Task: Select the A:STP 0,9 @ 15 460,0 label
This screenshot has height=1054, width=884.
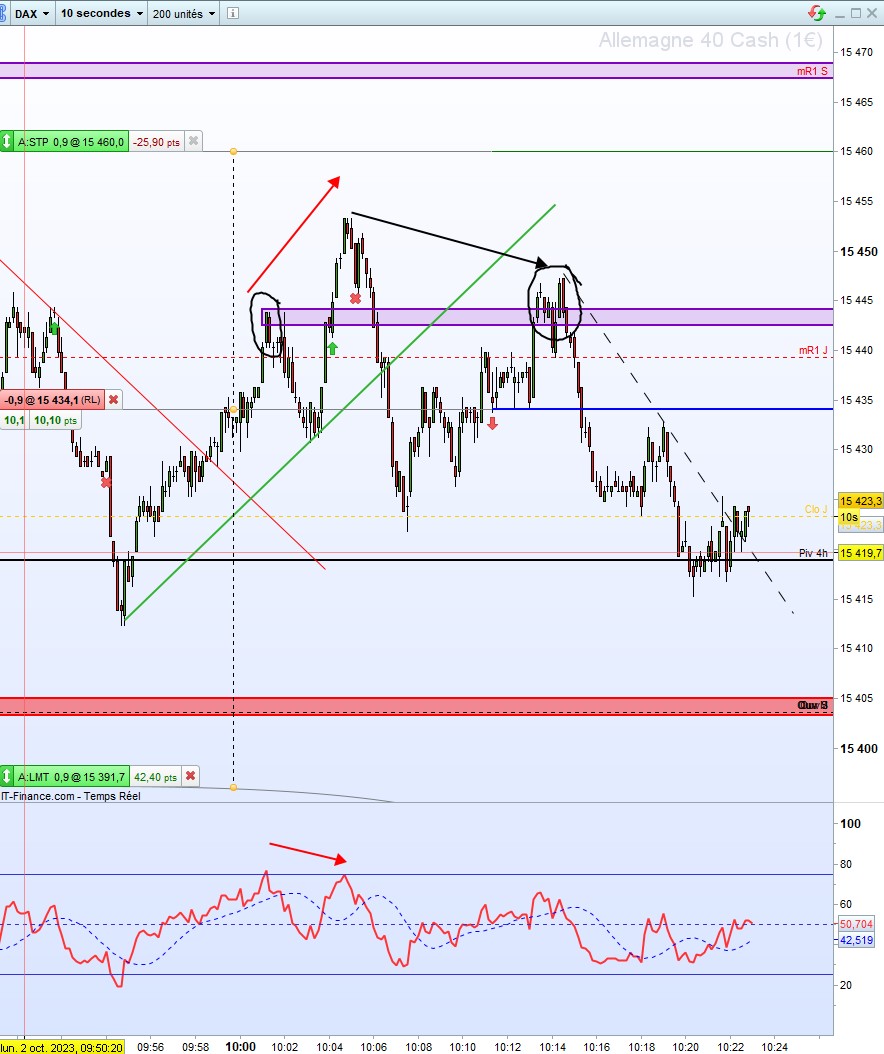Action: coord(71,142)
